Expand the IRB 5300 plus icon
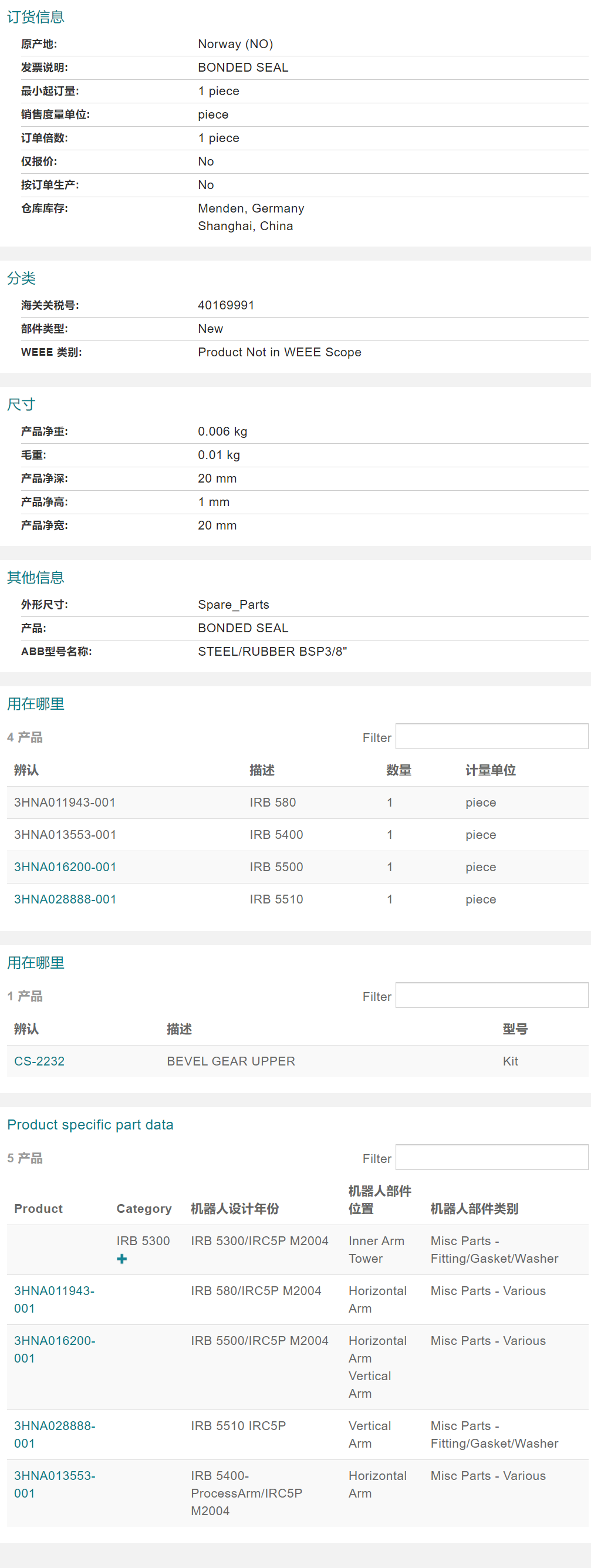 (121, 1259)
